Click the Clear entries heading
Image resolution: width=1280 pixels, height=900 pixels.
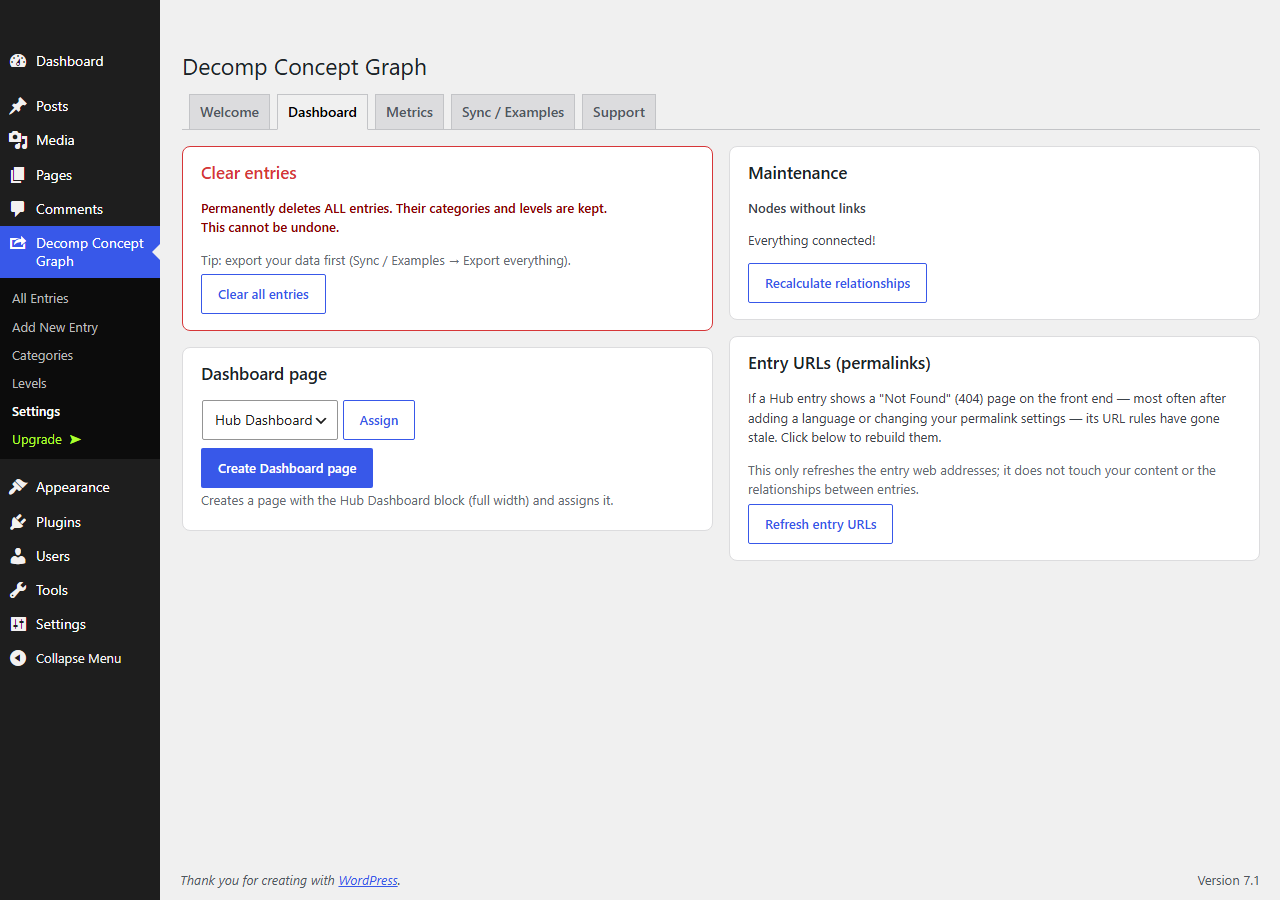coord(249,173)
